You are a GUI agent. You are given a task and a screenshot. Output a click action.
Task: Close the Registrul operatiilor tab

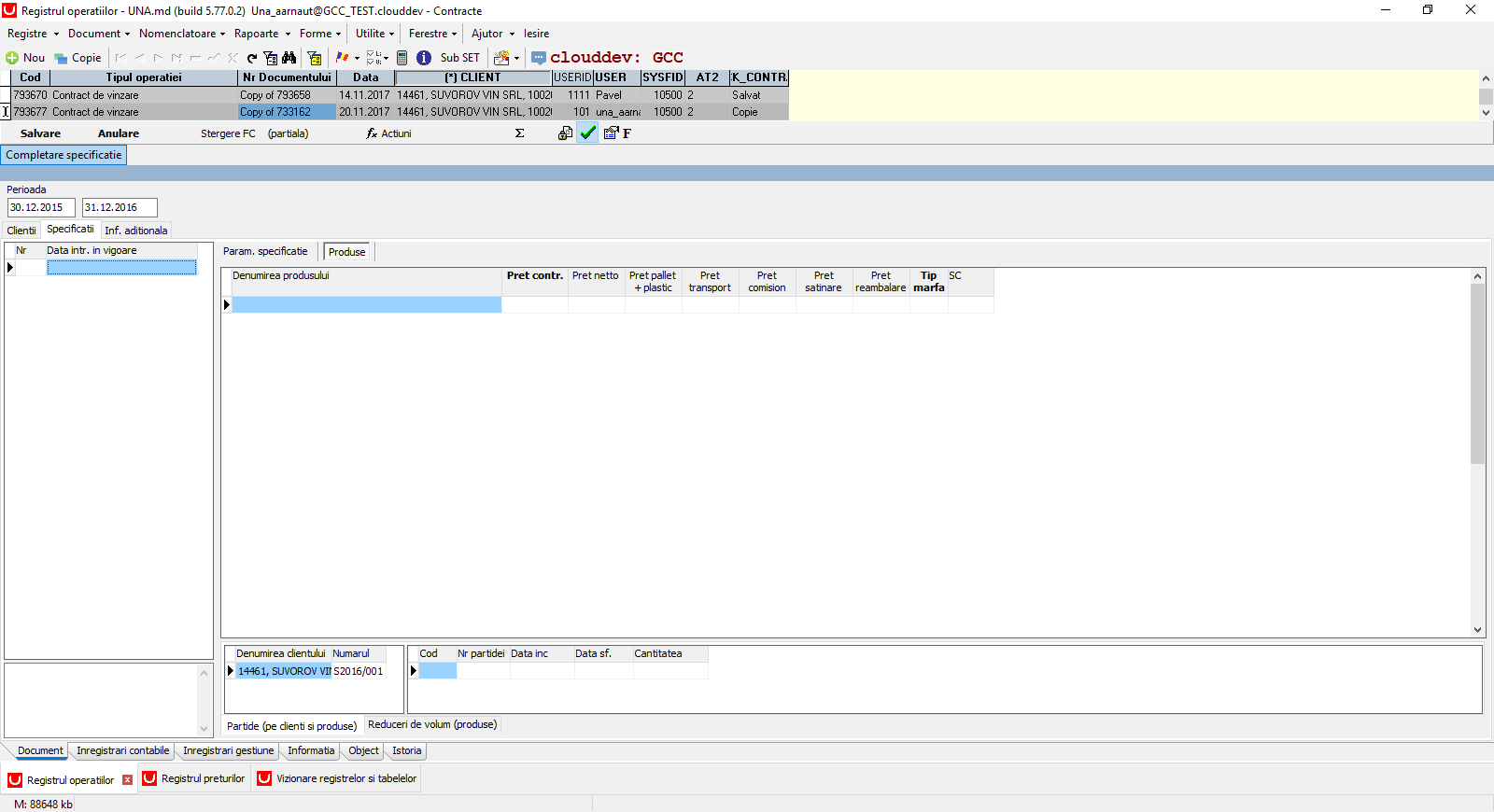click(x=128, y=780)
